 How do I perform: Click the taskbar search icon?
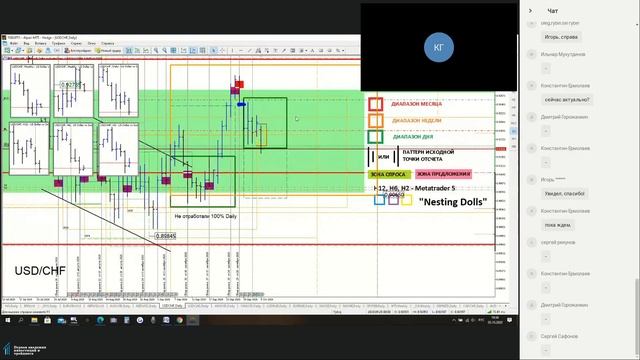click(x=20, y=320)
